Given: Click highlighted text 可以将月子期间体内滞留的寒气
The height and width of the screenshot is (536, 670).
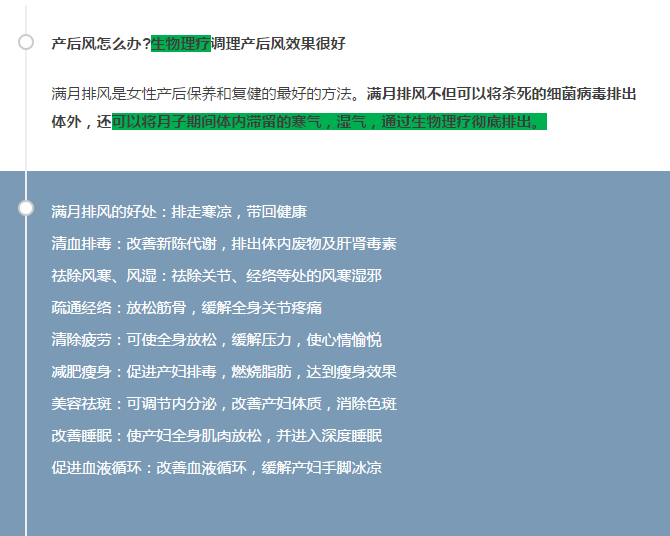Looking at the screenshot, I should coord(217,122).
